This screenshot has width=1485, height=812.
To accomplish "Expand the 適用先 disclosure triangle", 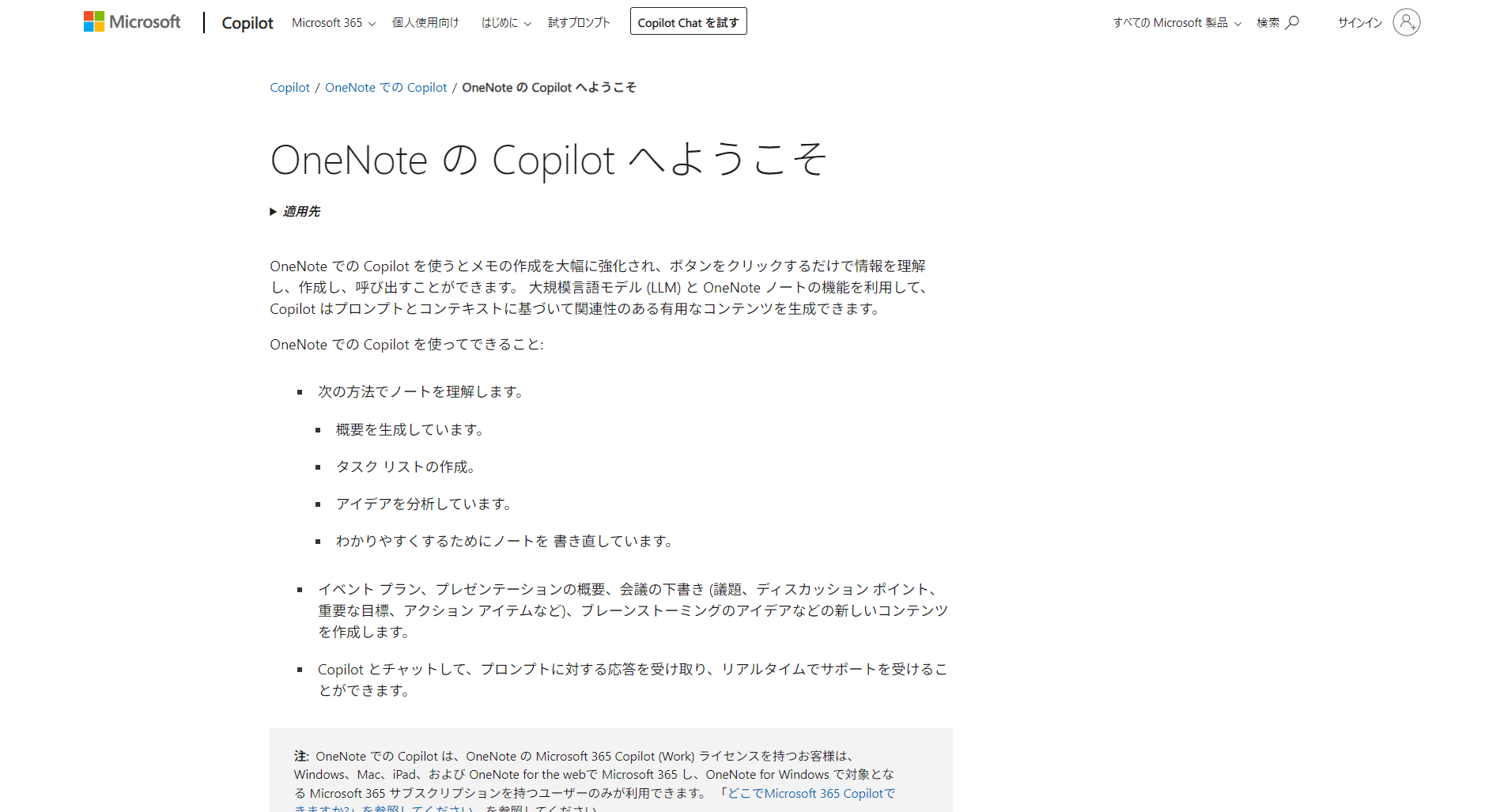I will pyautogui.click(x=274, y=212).
